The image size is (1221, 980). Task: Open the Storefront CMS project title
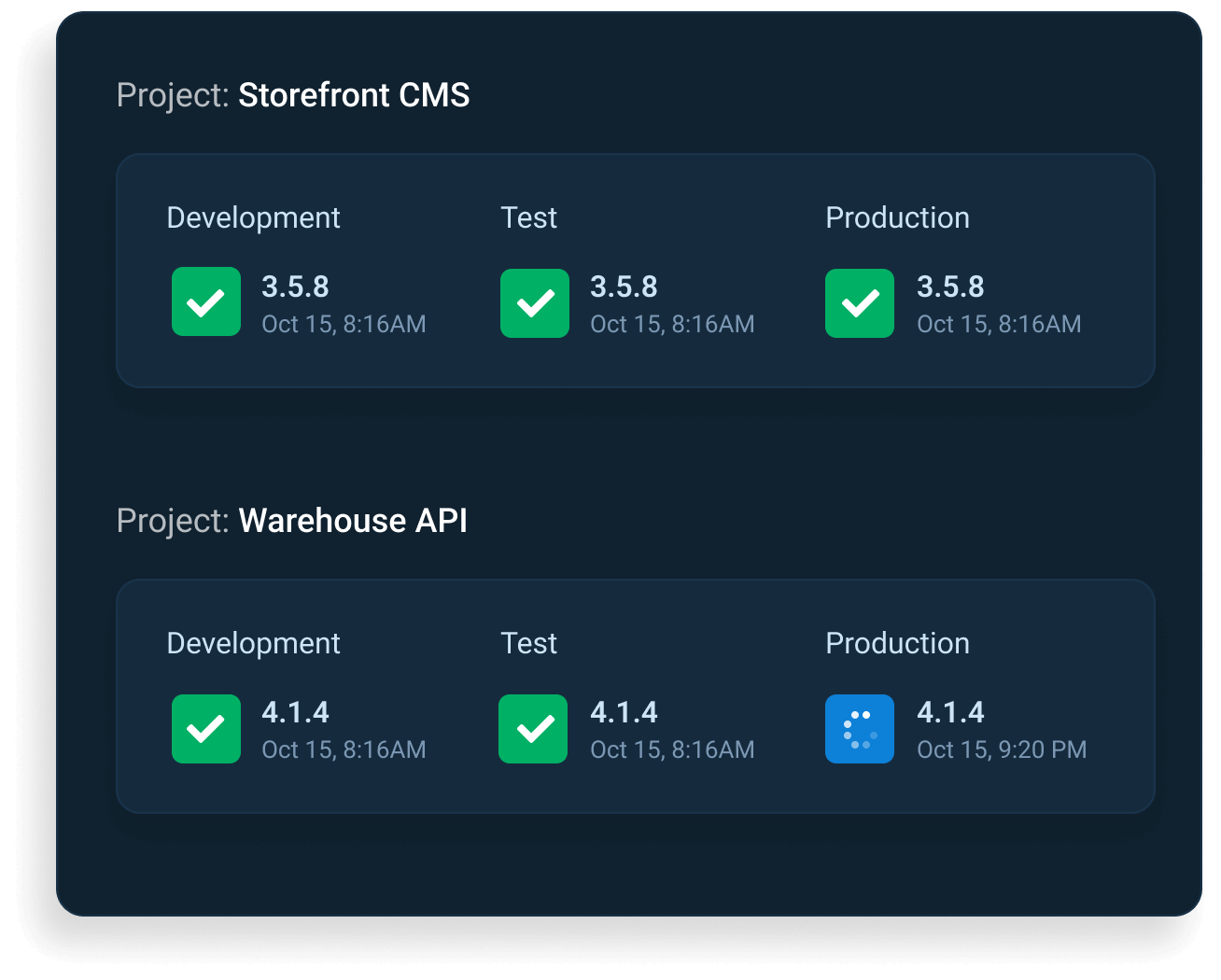[293, 95]
